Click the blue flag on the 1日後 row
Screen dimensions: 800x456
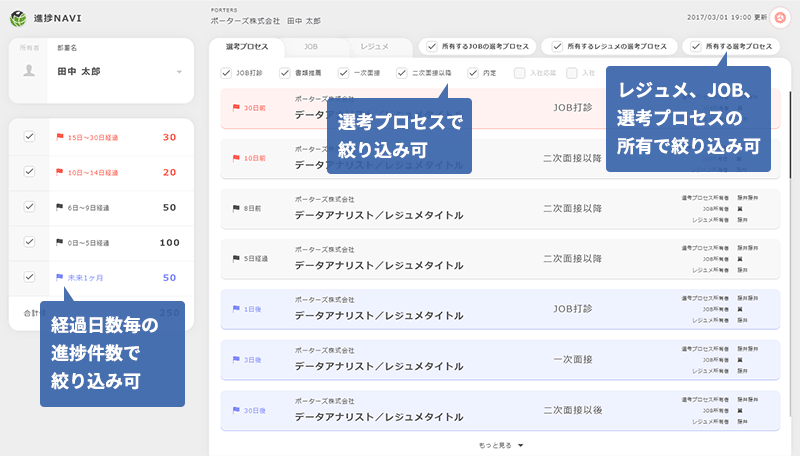(x=236, y=309)
